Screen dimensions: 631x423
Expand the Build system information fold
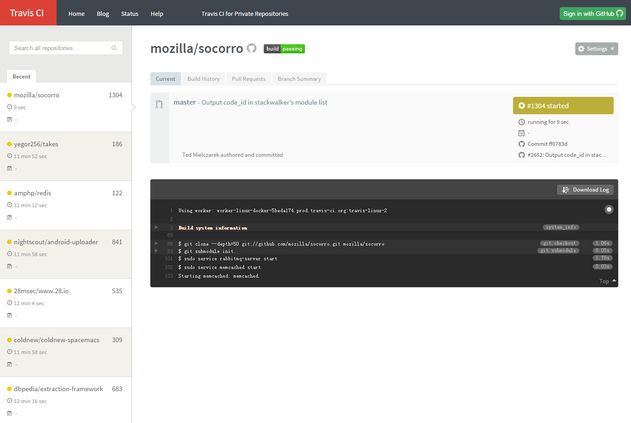156,227
